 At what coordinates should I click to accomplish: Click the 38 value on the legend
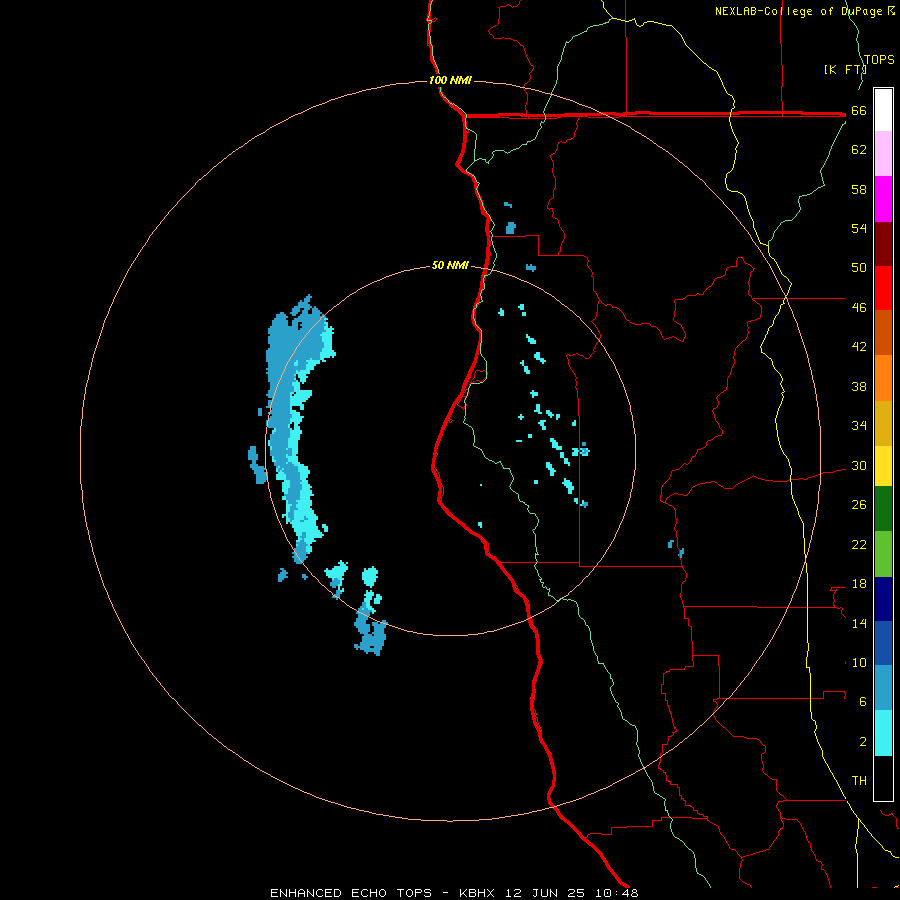(859, 386)
